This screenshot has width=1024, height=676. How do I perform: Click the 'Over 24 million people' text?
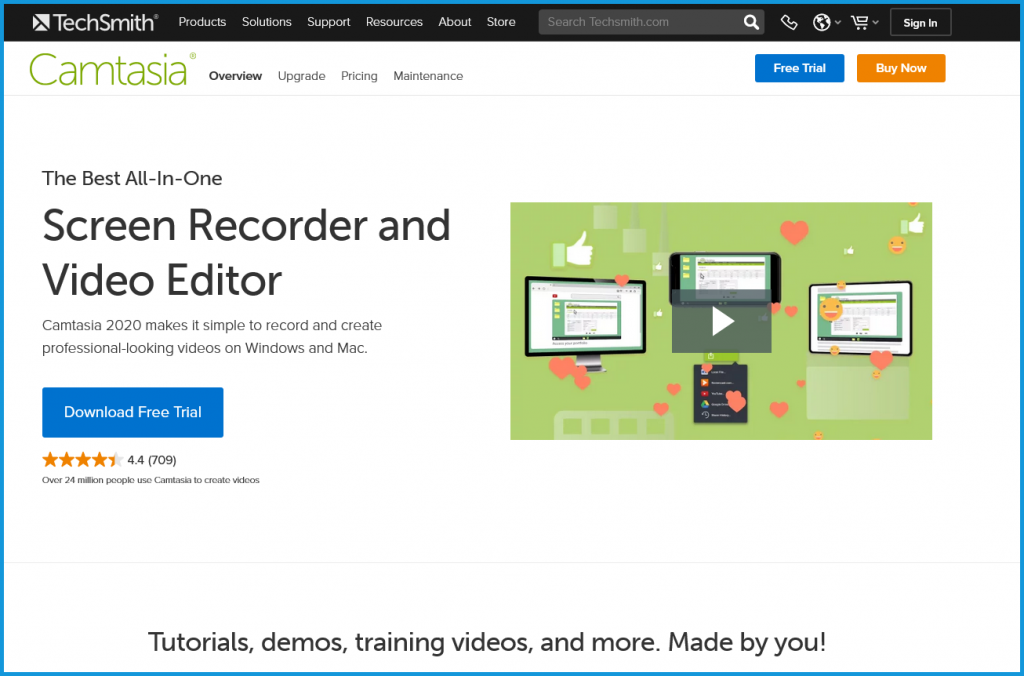point(151,479)
